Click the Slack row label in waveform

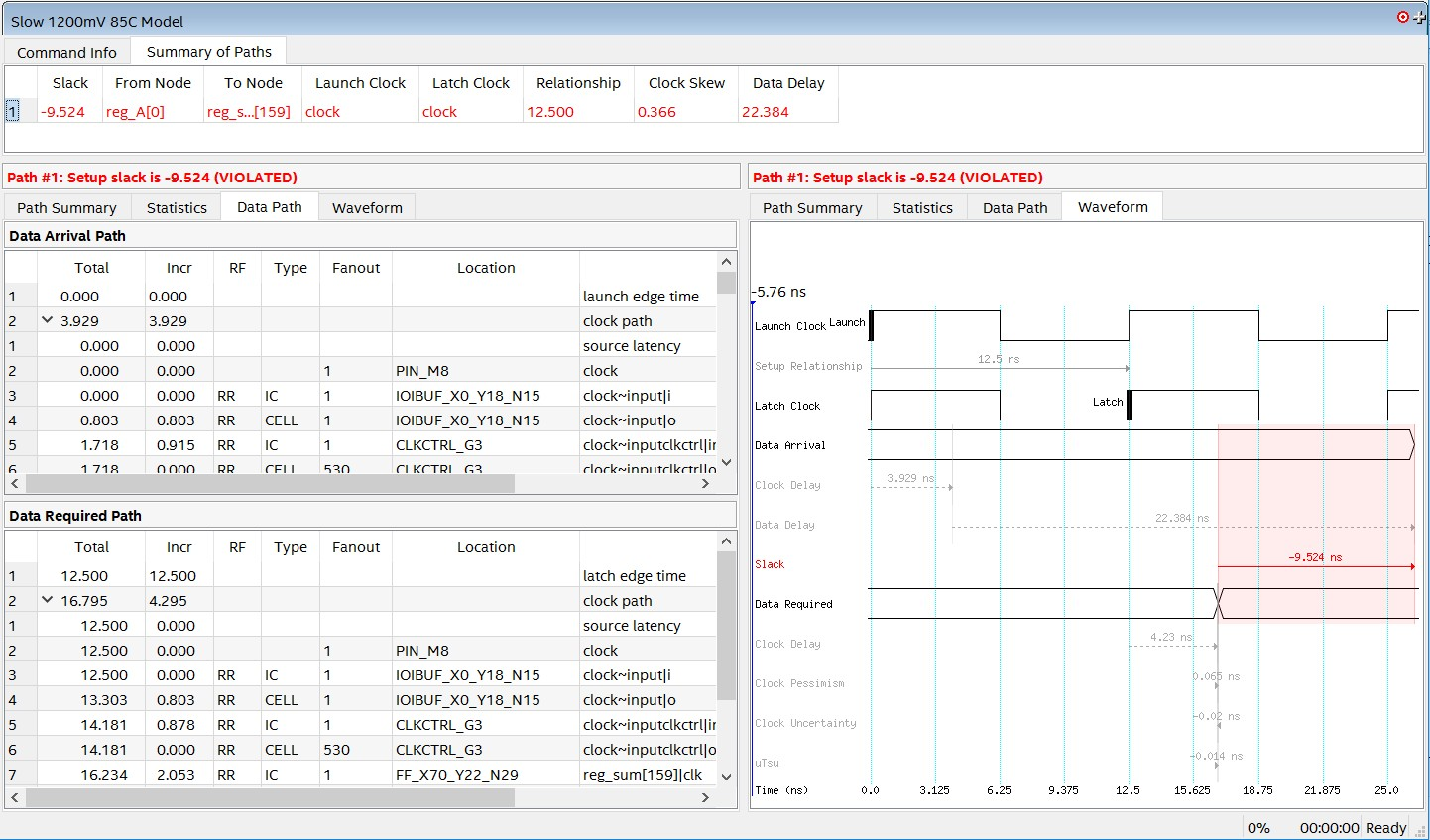(x=769, y=564)
